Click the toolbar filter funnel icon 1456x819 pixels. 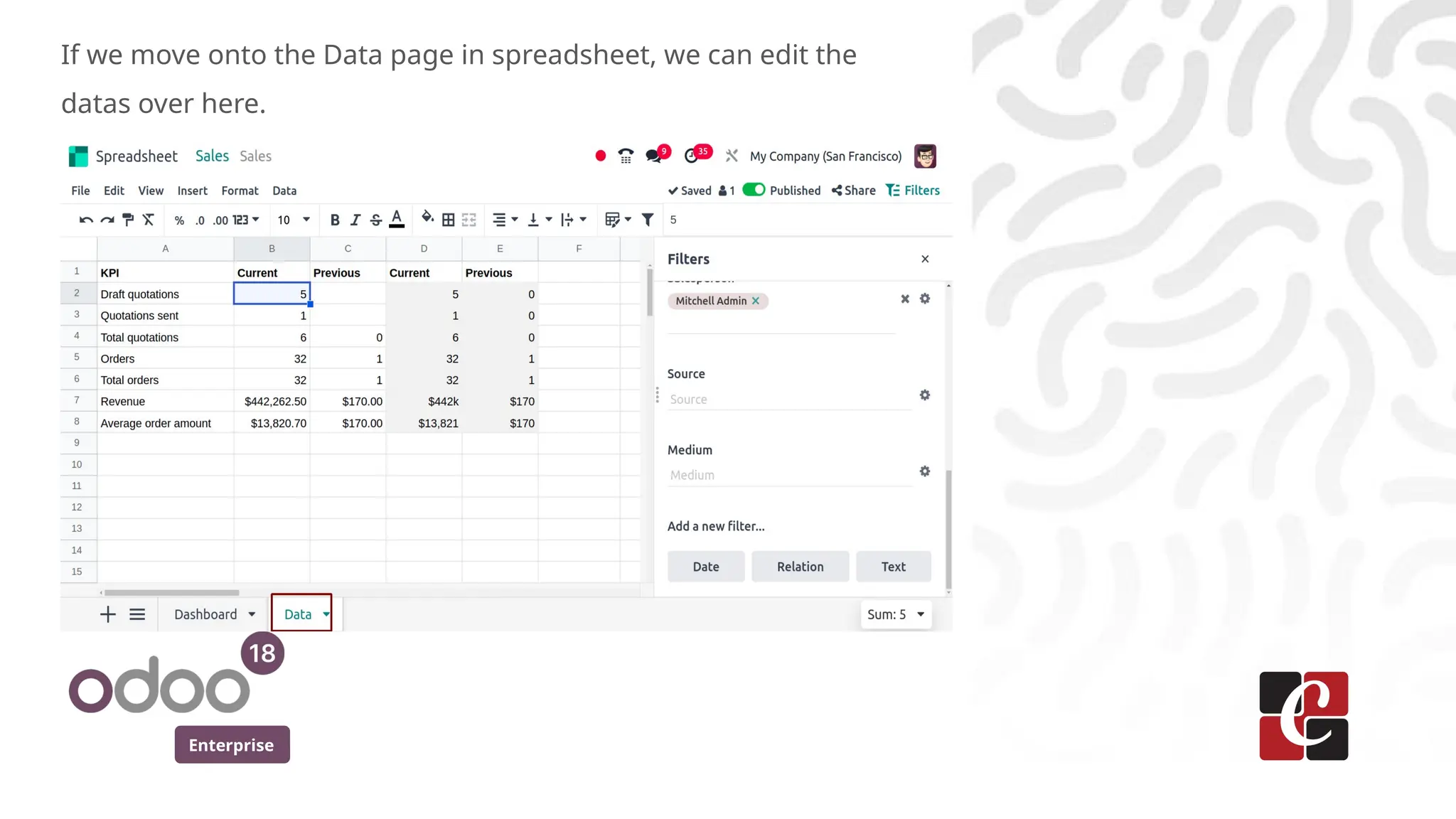click(x=647, y=220)
